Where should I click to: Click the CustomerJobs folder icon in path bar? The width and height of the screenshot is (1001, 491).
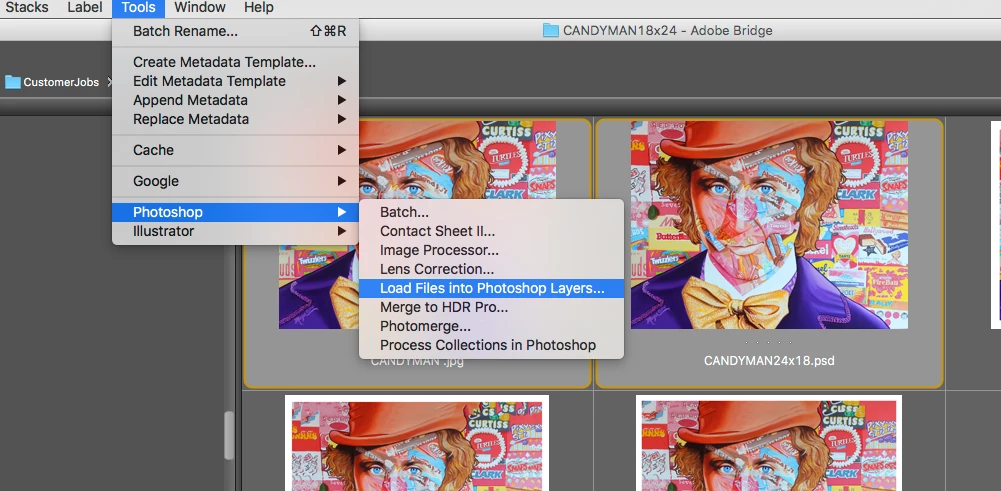[13, 82]
